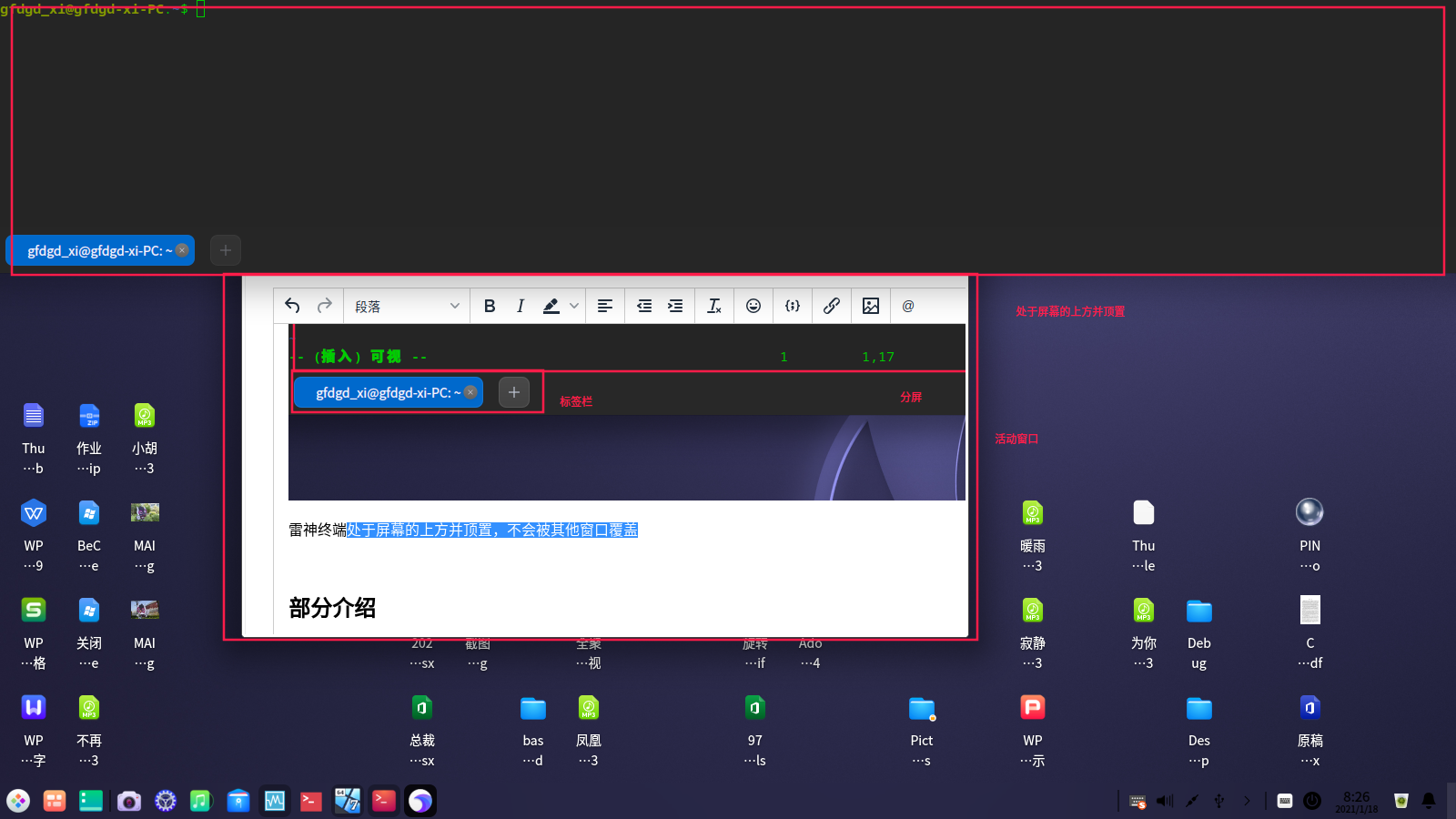Open the 64/7 app icon in the dock
The image size is (1456, 819).
click(348, 801)
